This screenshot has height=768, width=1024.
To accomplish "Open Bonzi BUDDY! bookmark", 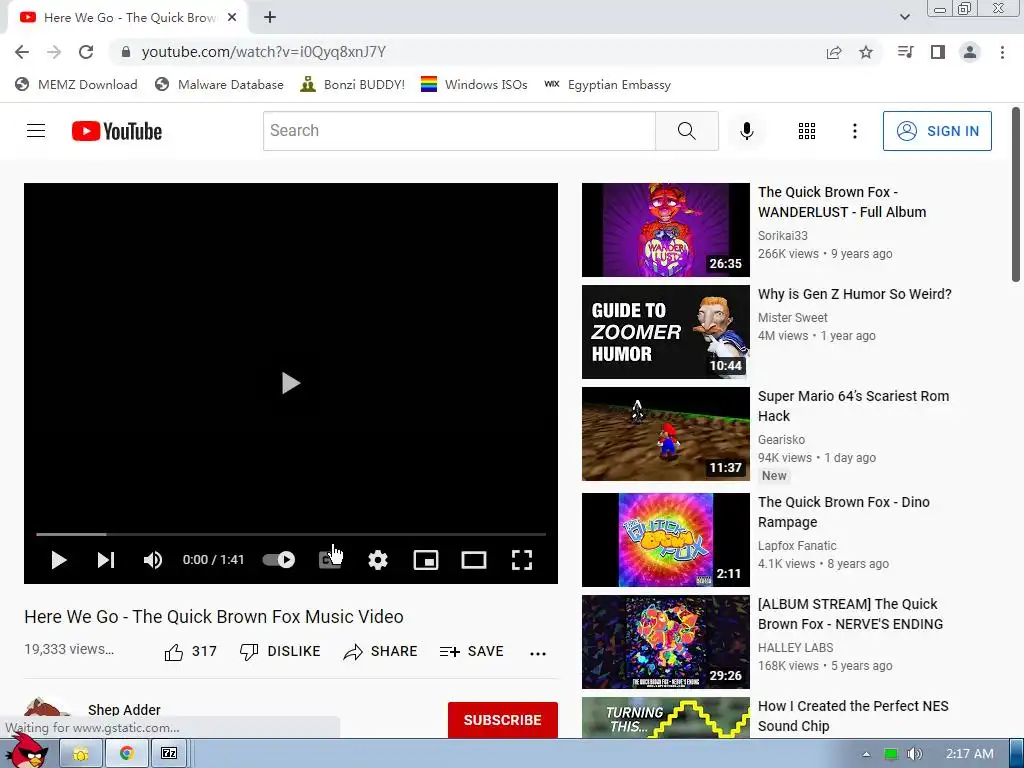I will (353, 84).
